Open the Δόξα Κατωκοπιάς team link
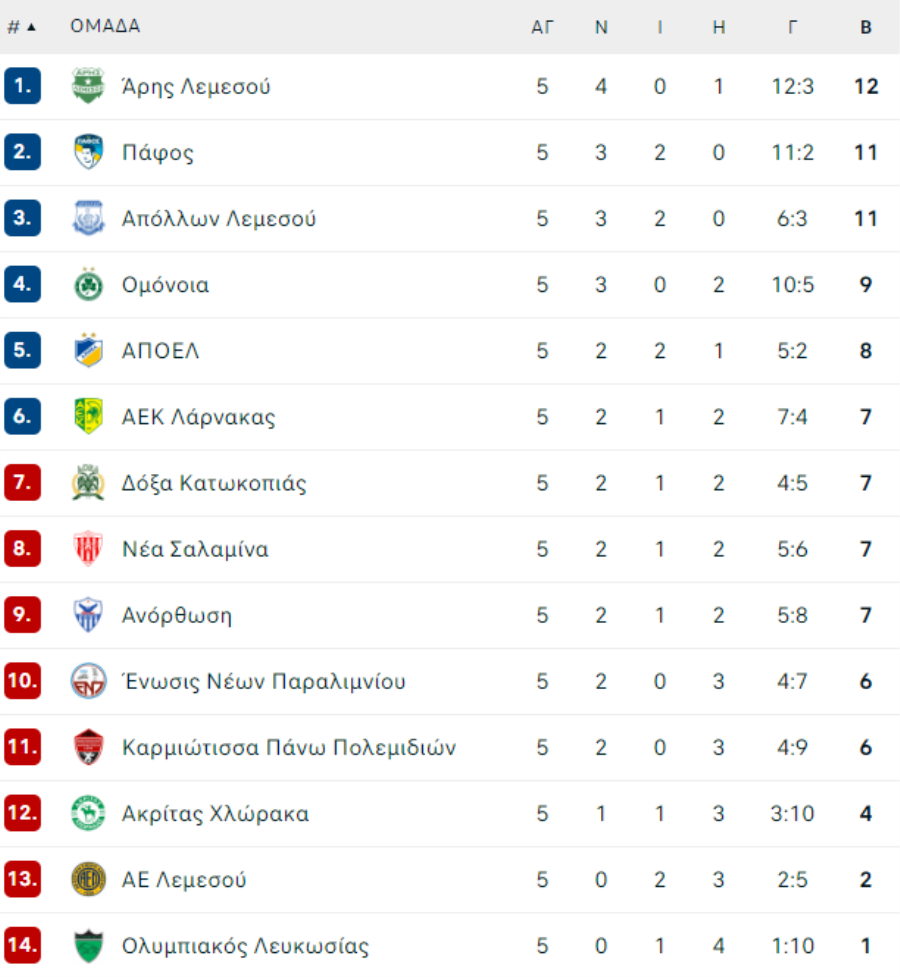Viewport: 900px width, 977px height. point(214,483)
